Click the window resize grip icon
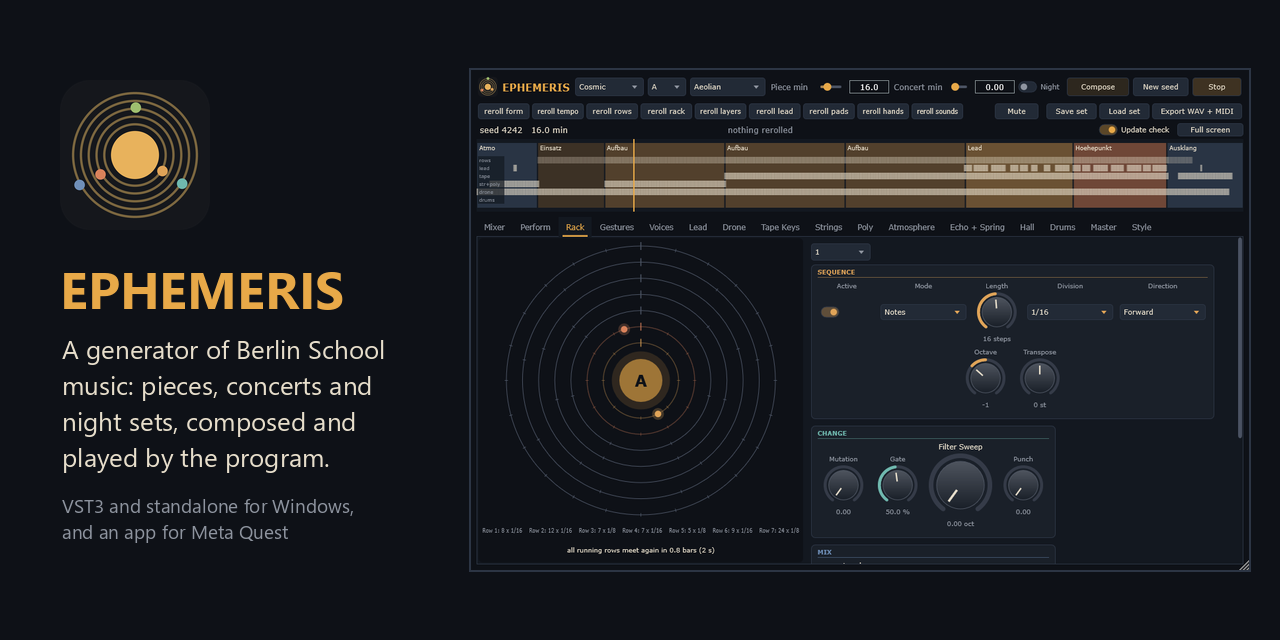Screen dimensions: 1280x640 (1244, 565)
